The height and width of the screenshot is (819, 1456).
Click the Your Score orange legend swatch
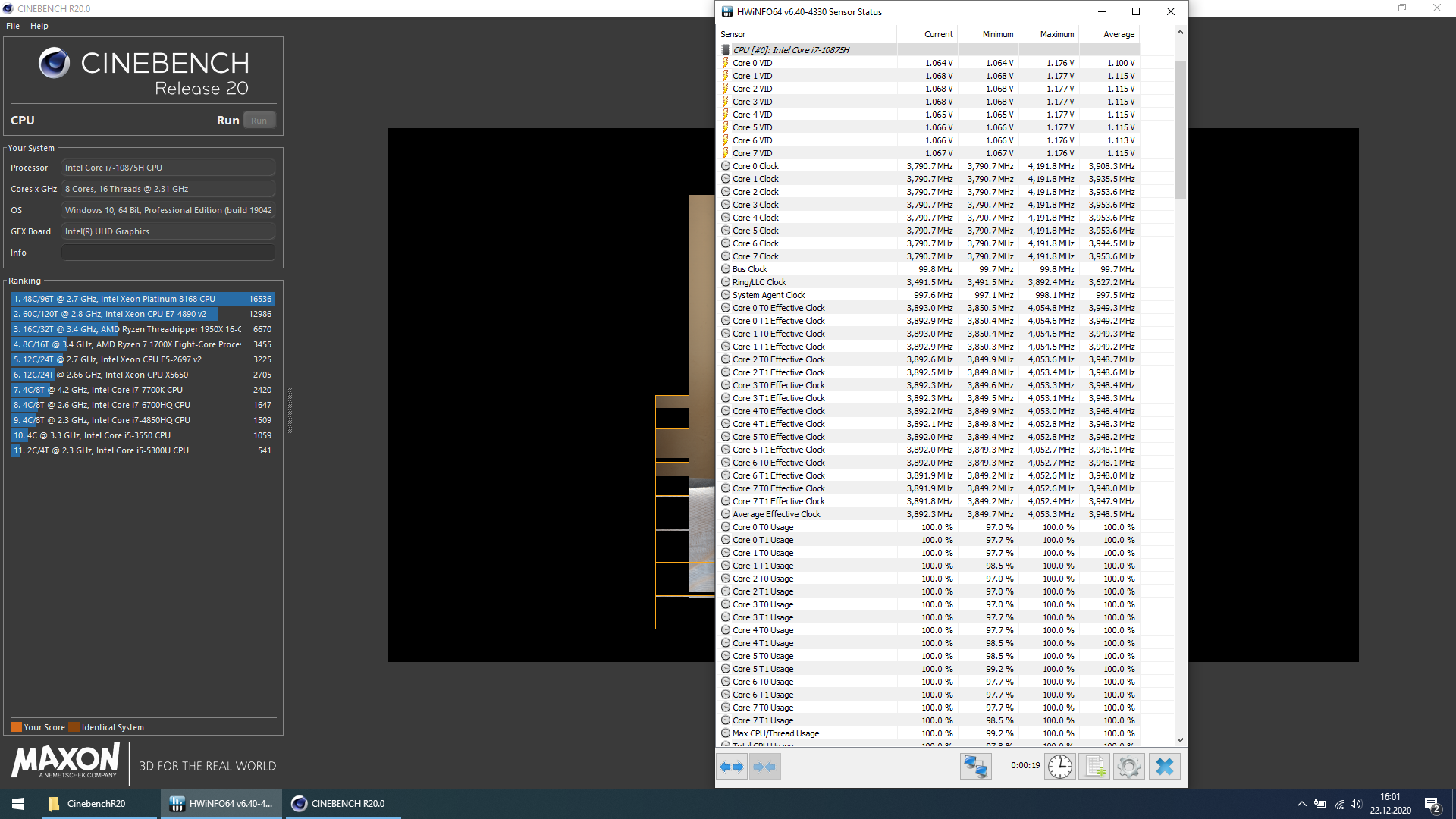(16, 727)
